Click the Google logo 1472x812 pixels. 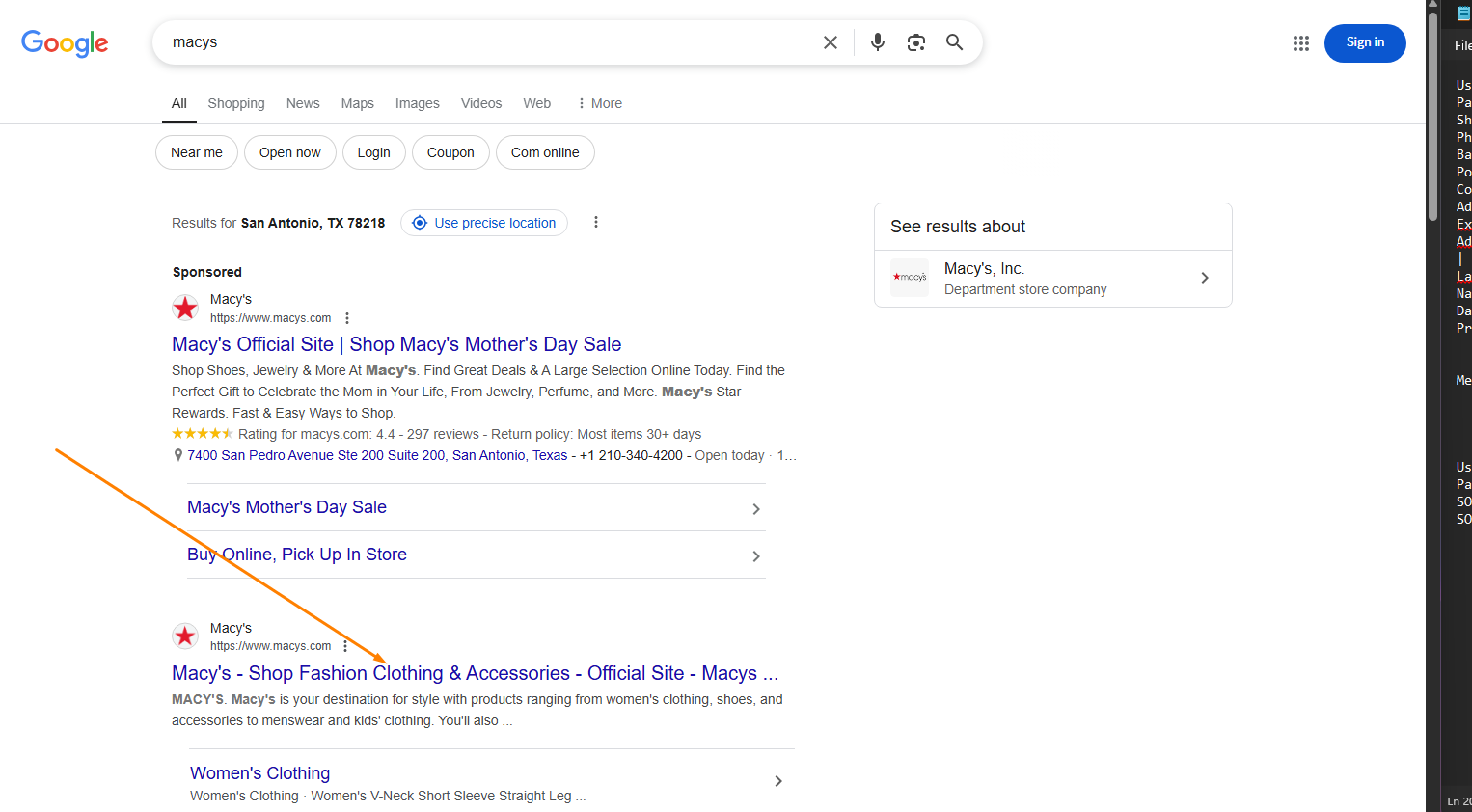click(x=65, y=43)
